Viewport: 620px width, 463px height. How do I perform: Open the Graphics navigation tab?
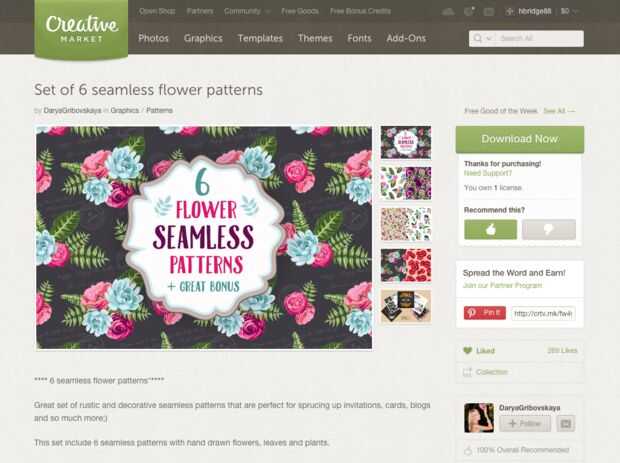(x=203, y=38)
